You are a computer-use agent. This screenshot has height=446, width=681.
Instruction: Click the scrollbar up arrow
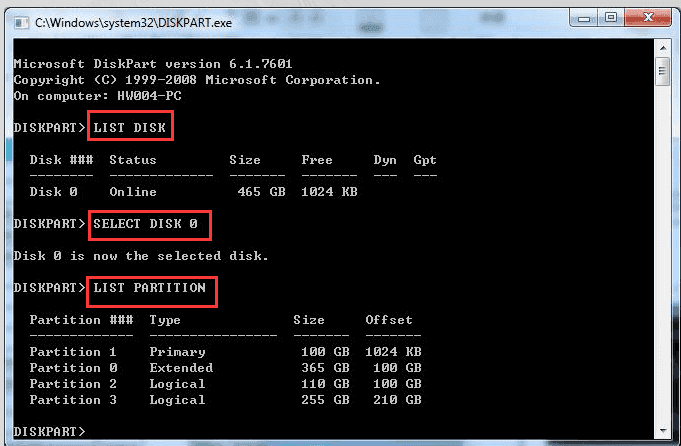pos(663,48)
